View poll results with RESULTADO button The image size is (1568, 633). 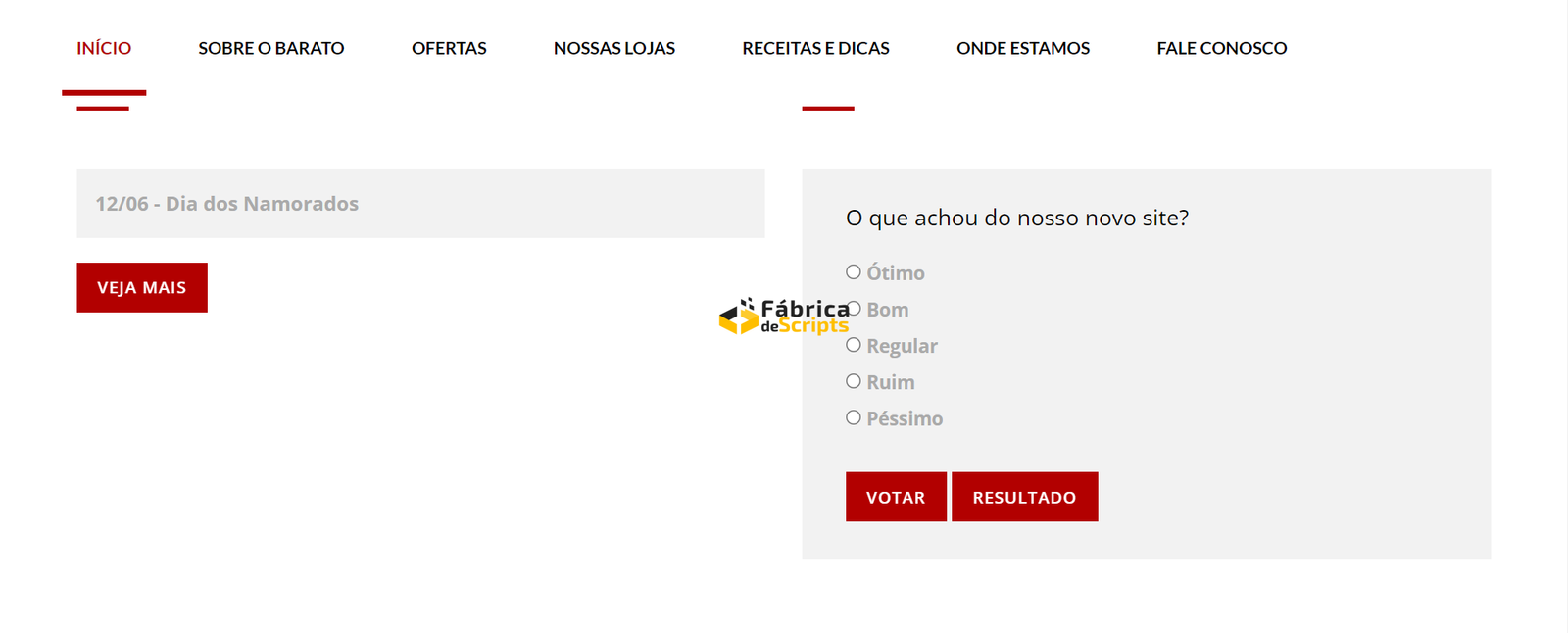(1024, 497)
